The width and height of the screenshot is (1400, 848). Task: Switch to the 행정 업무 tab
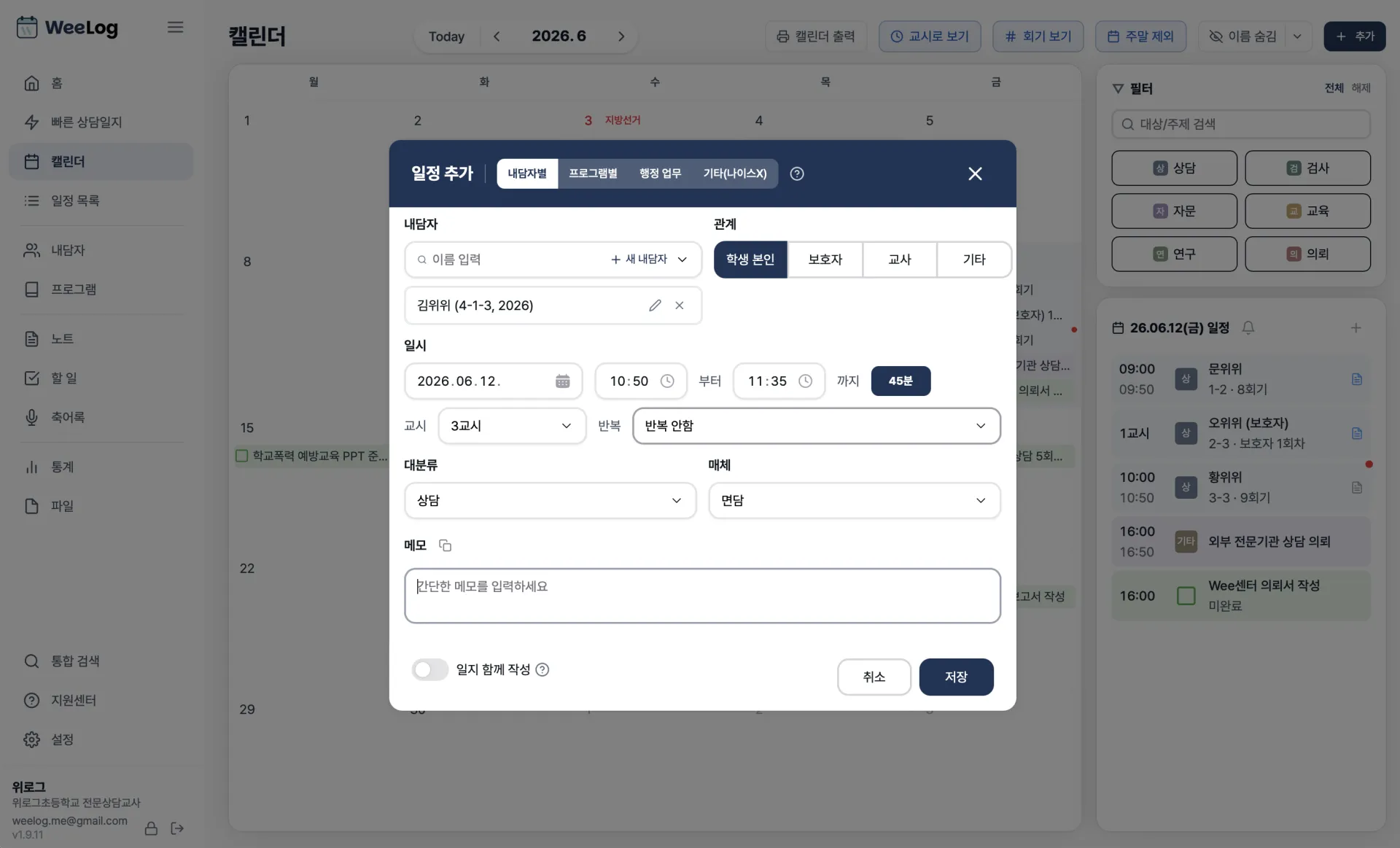[x=660, y=174]
